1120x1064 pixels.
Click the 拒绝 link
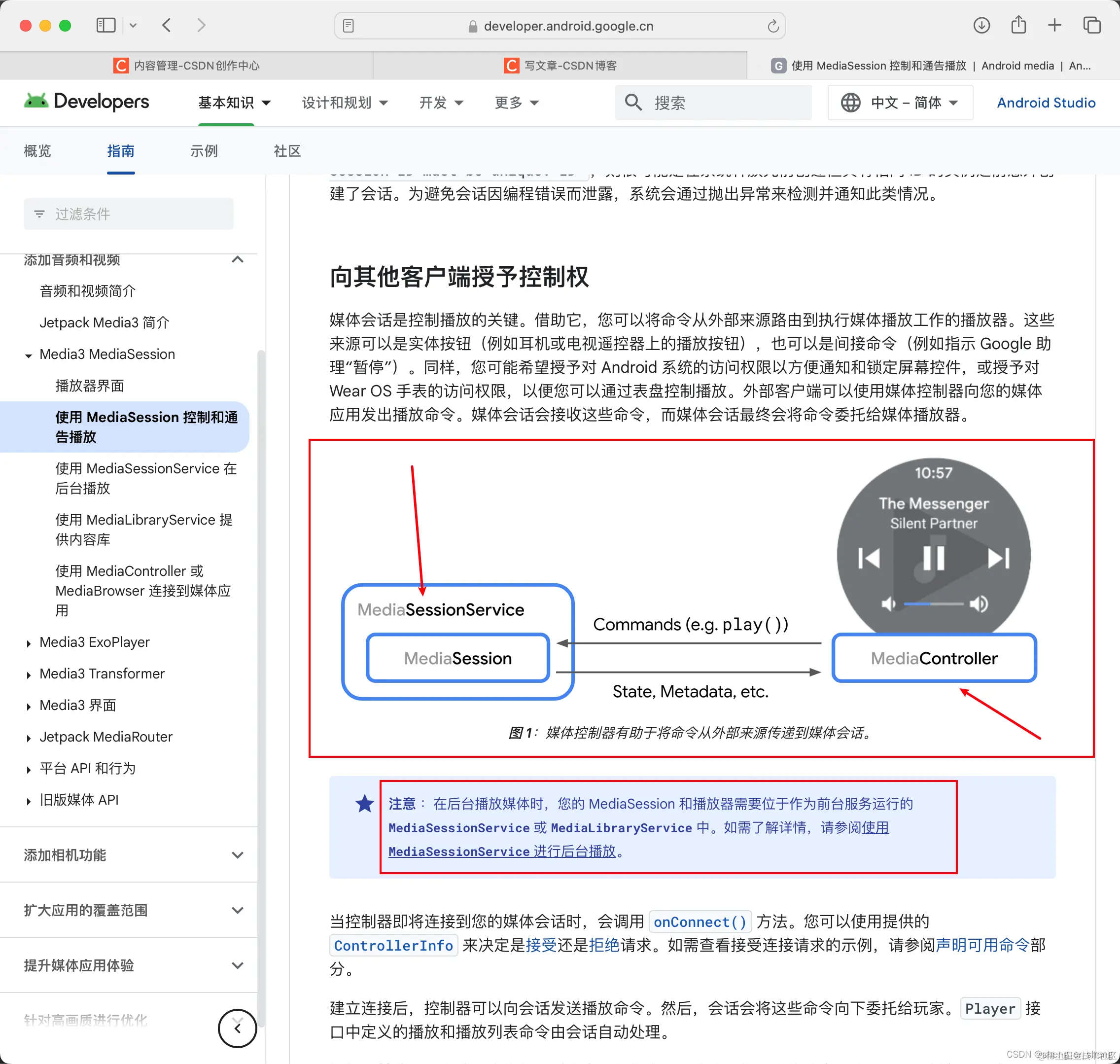(604, 946)
